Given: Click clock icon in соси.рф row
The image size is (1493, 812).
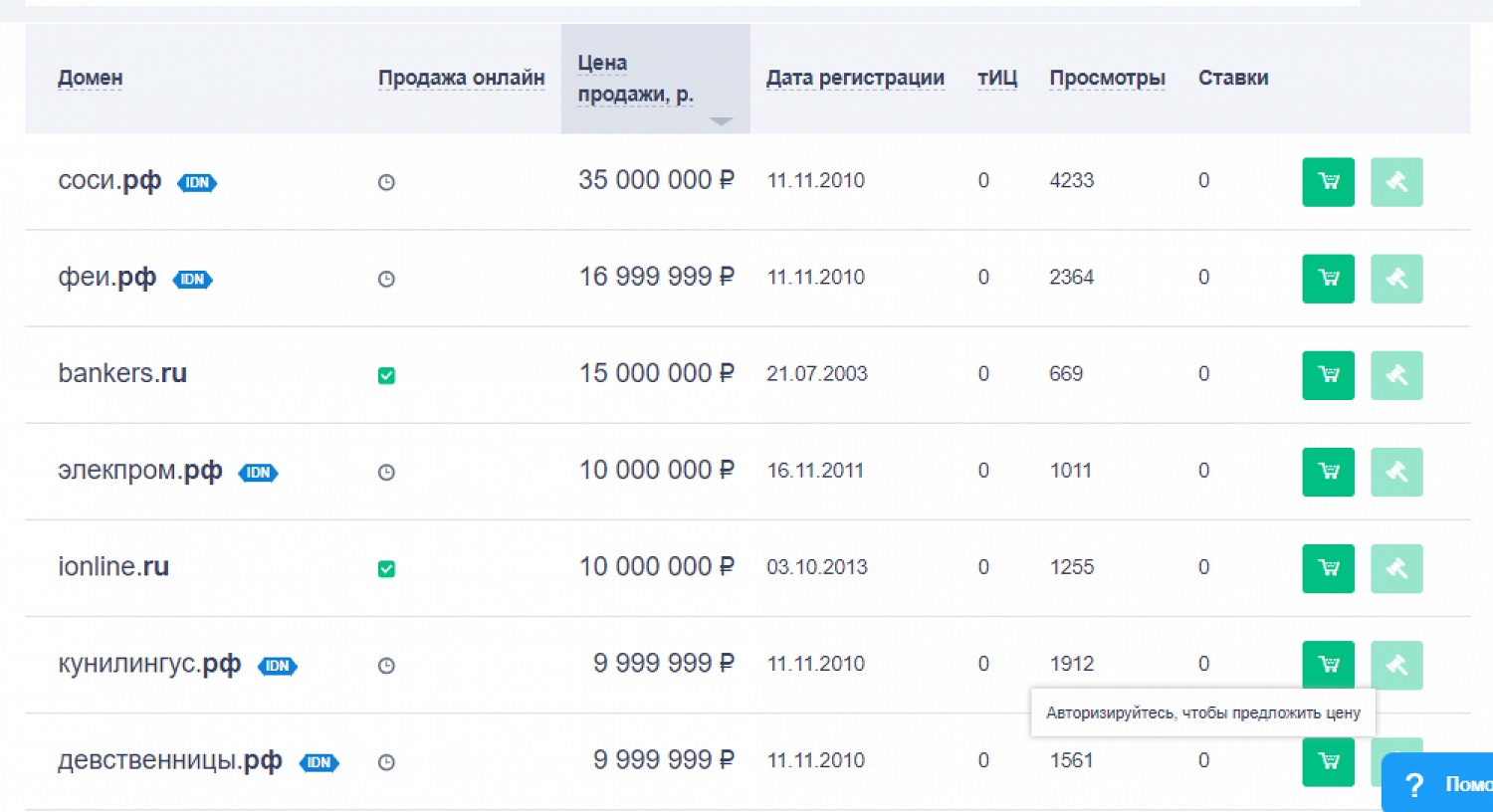Looking at the screenshot, I should pyautogui.click(x=386, y=182).
